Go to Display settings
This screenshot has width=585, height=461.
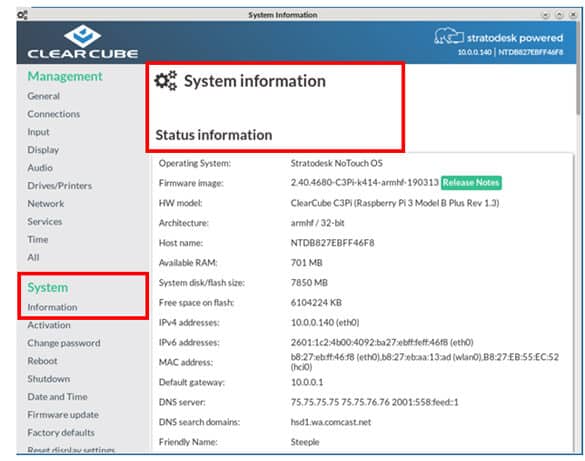tap(43, 150)
